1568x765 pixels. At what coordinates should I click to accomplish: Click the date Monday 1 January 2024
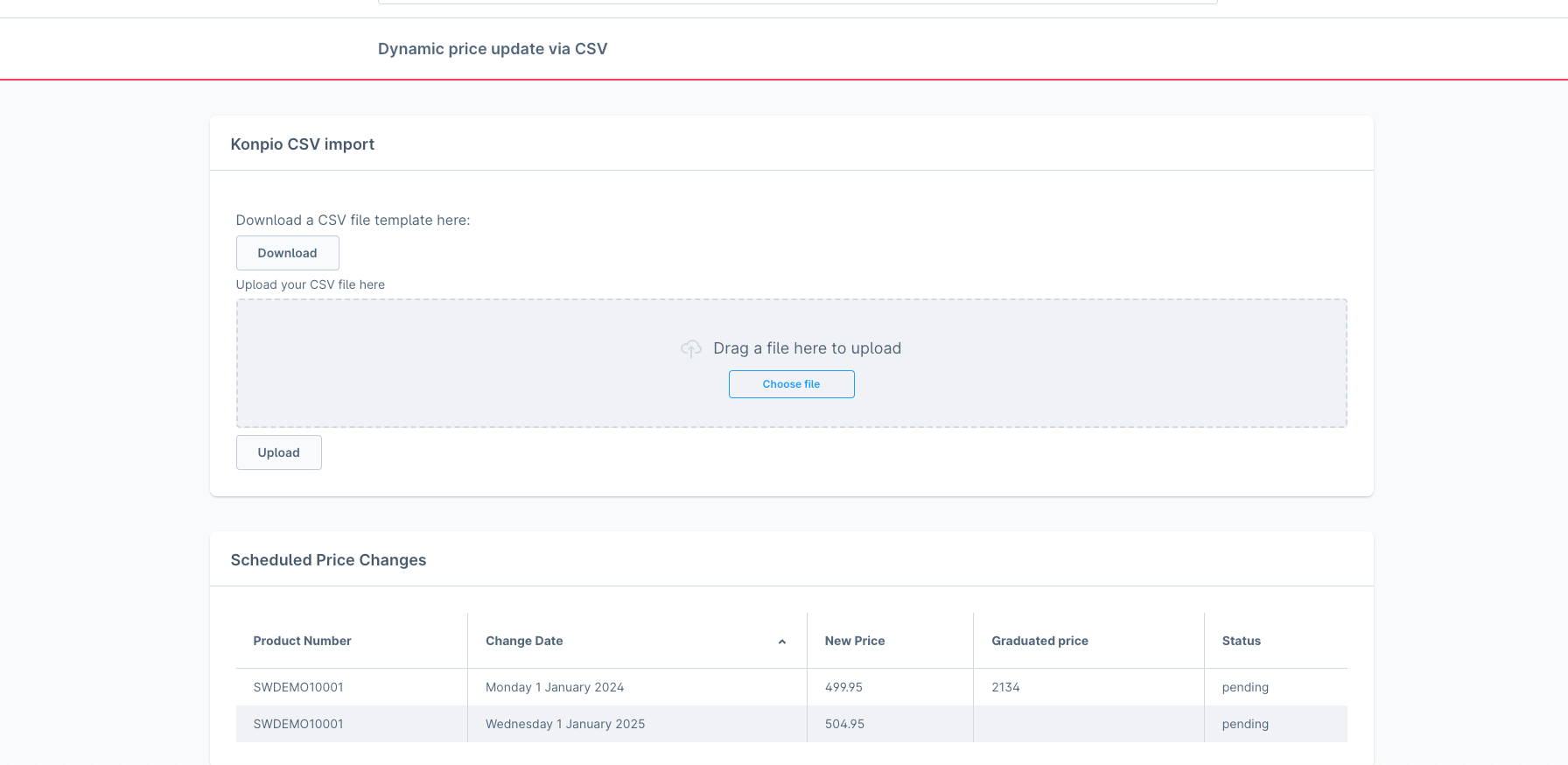point(555,687)
